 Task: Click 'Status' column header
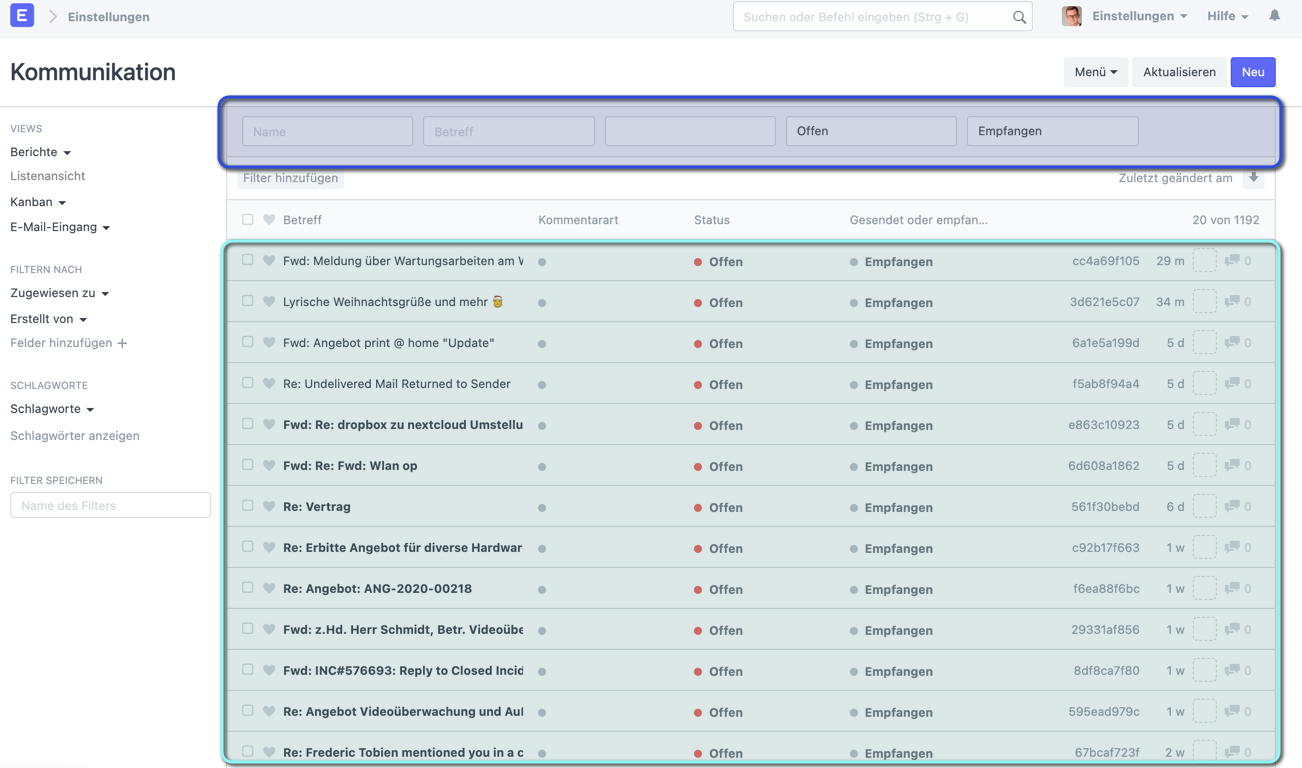pos(712,220)
